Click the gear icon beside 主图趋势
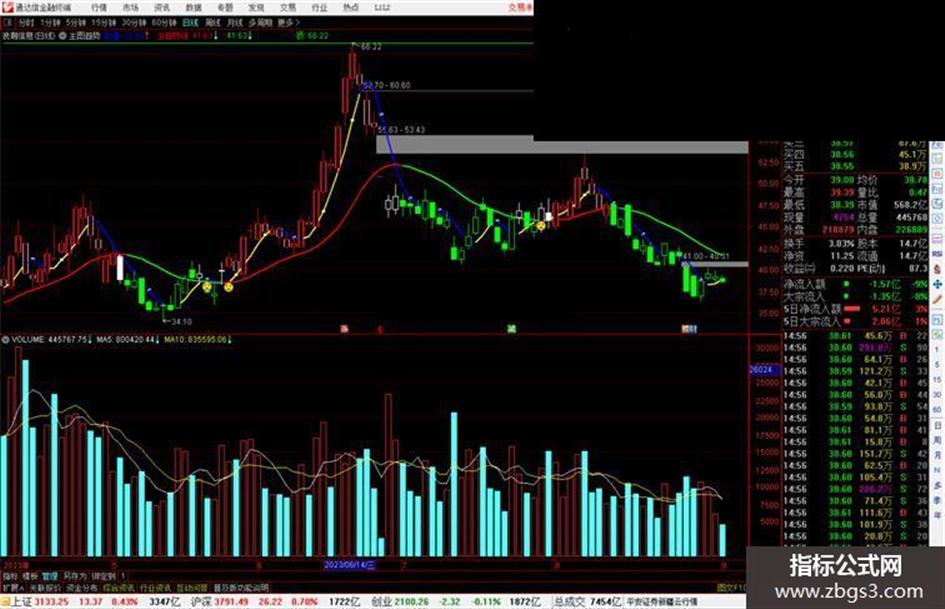This screenshot has width=945, height=609. [62, 36]
